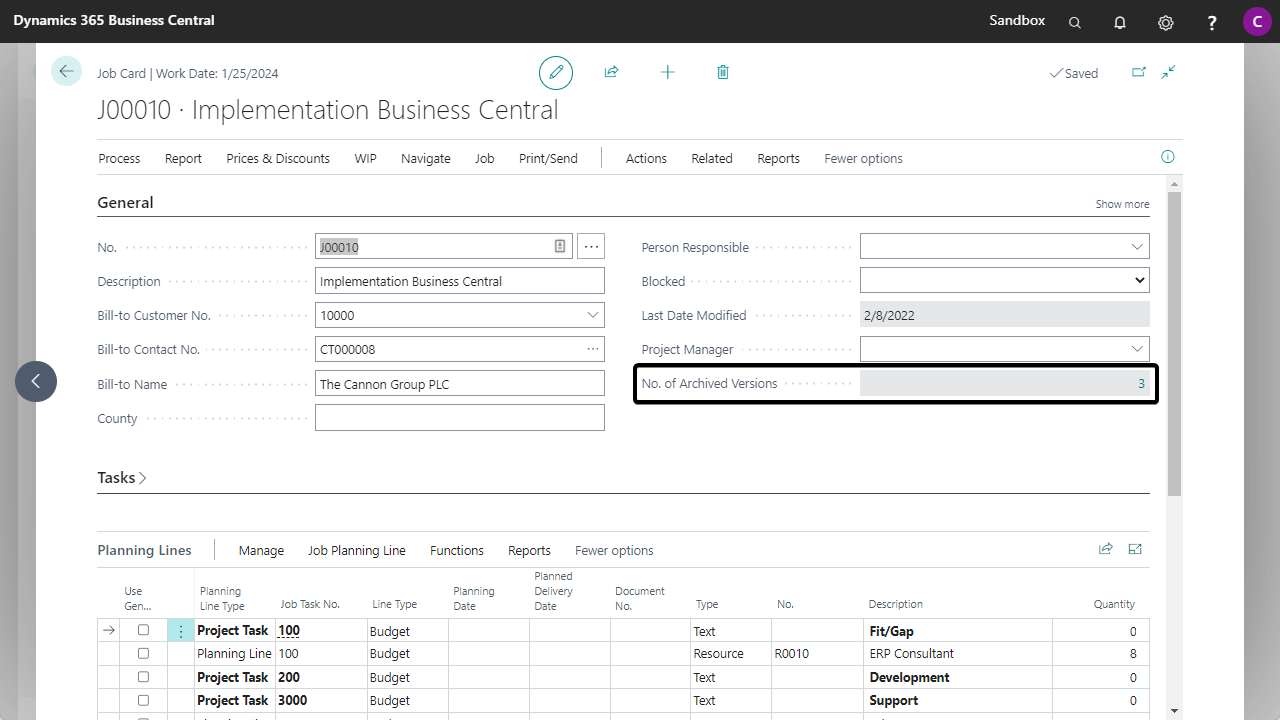Click the Description input field
The height and width of the screenshot is (720, 1280).
tap(459, 281)
